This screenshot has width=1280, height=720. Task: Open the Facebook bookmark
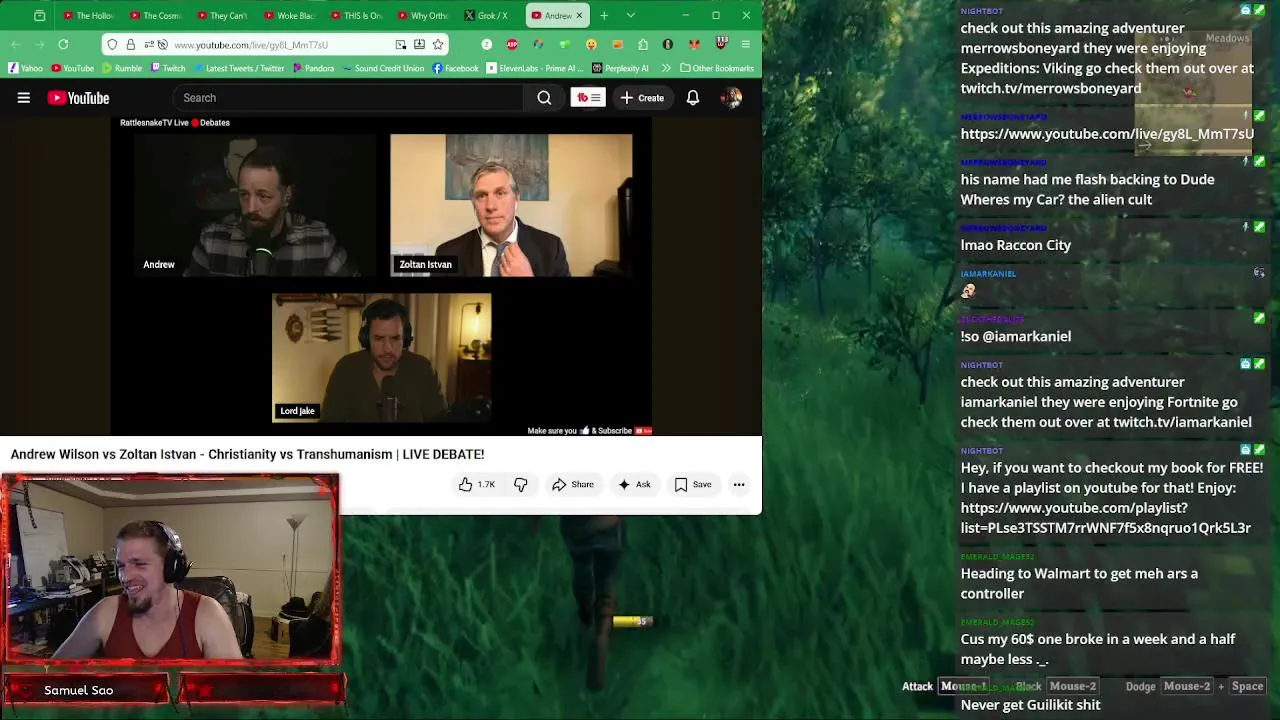point(455,68)
